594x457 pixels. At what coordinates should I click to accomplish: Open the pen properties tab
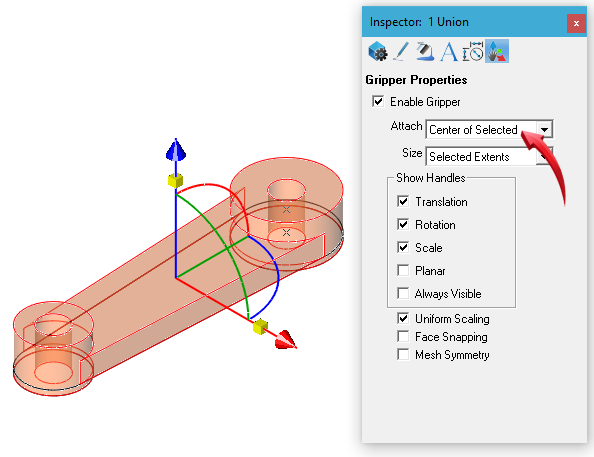[401, 51]
